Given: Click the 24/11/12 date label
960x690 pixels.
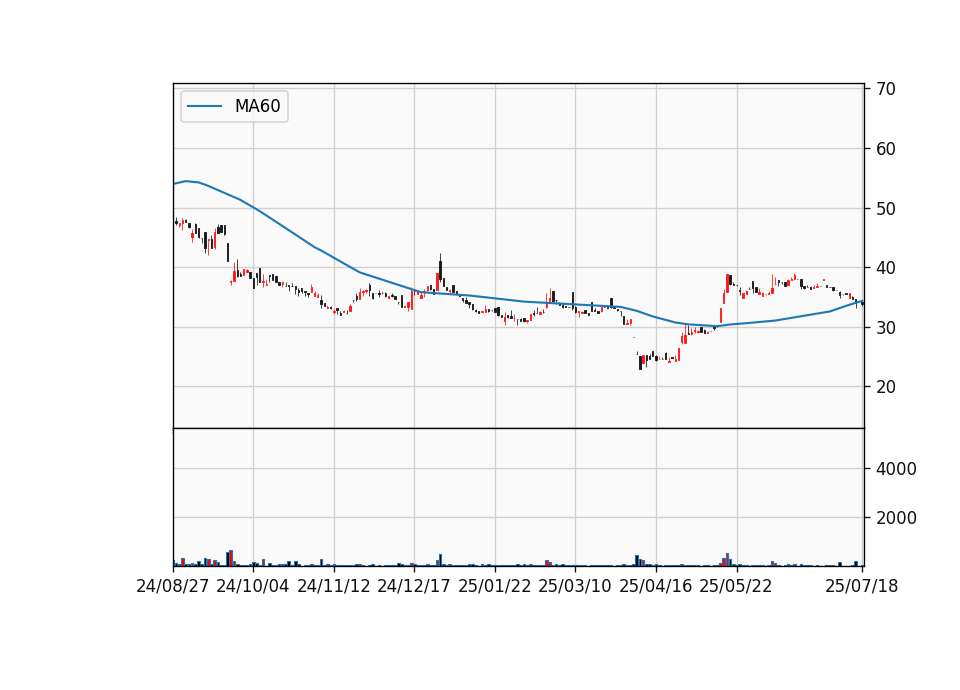Looking at the screenshot, I should pos(334,586).
